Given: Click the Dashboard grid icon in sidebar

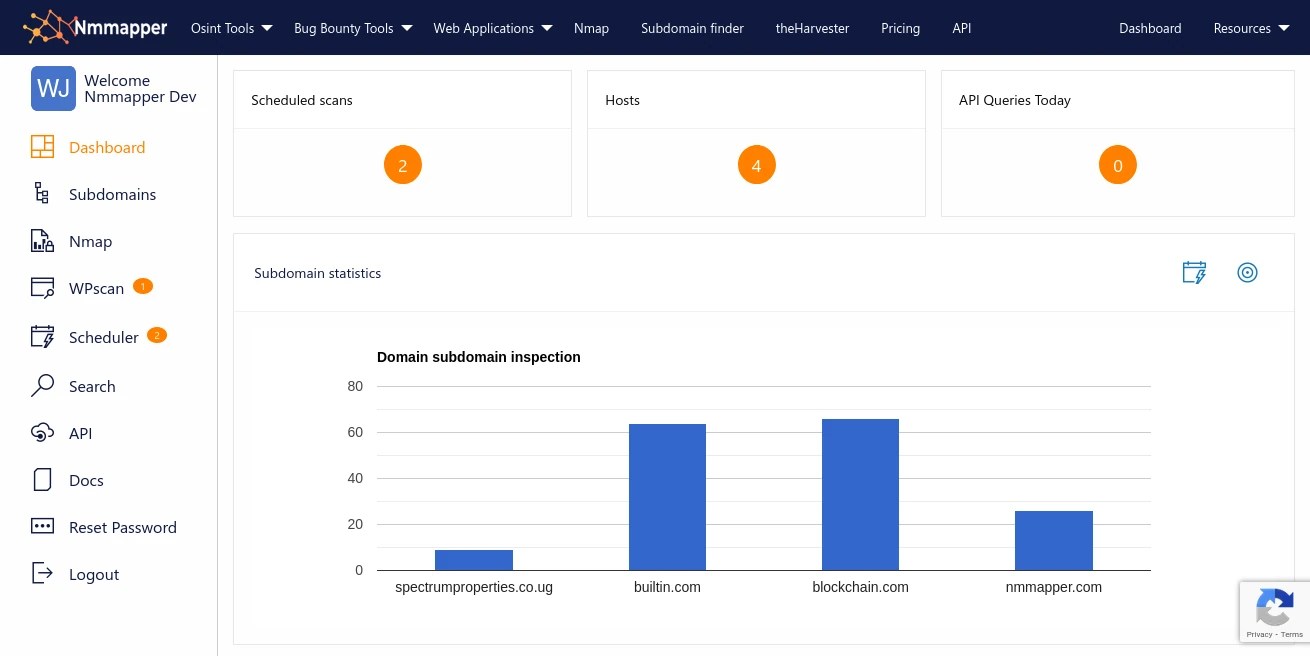Looking at the screenshot, I should [x=42, y=147].
